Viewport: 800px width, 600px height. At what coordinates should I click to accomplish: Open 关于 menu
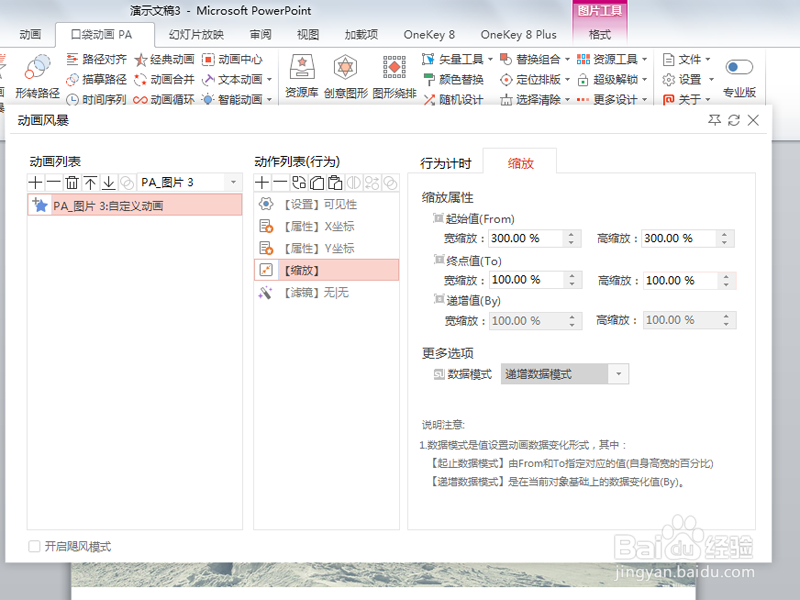[x=686, y=99]
